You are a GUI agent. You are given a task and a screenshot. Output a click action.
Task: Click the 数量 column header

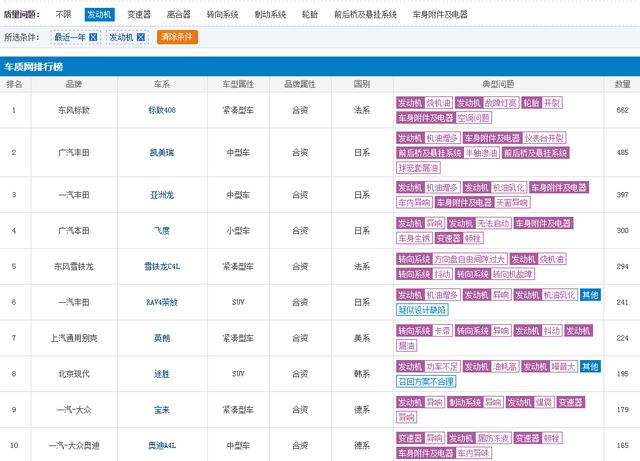pos(622,85)
